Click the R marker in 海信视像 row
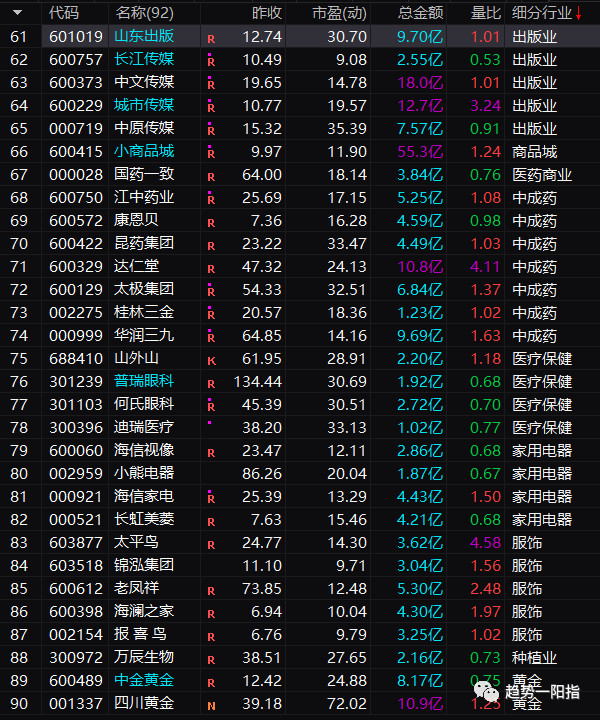This screenshot has height=720, width=600. 211,453
